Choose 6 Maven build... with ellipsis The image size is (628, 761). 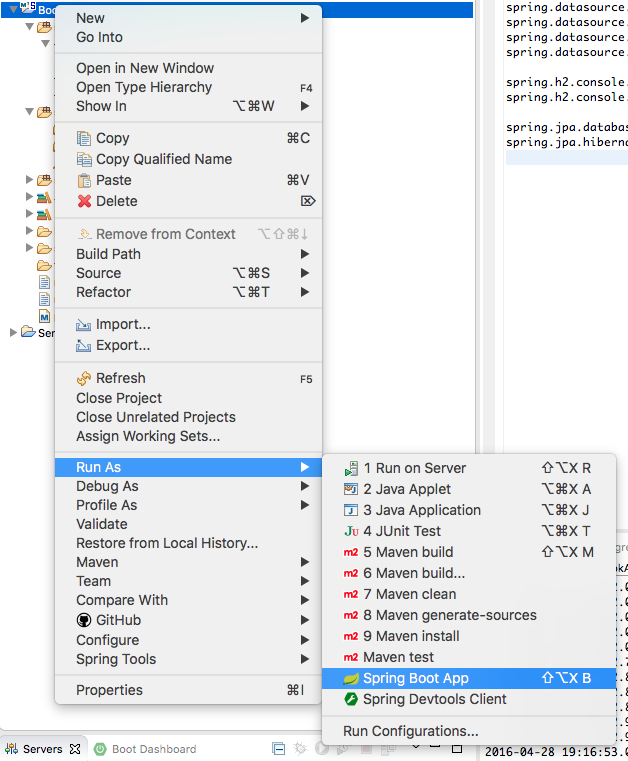(469, 573)
